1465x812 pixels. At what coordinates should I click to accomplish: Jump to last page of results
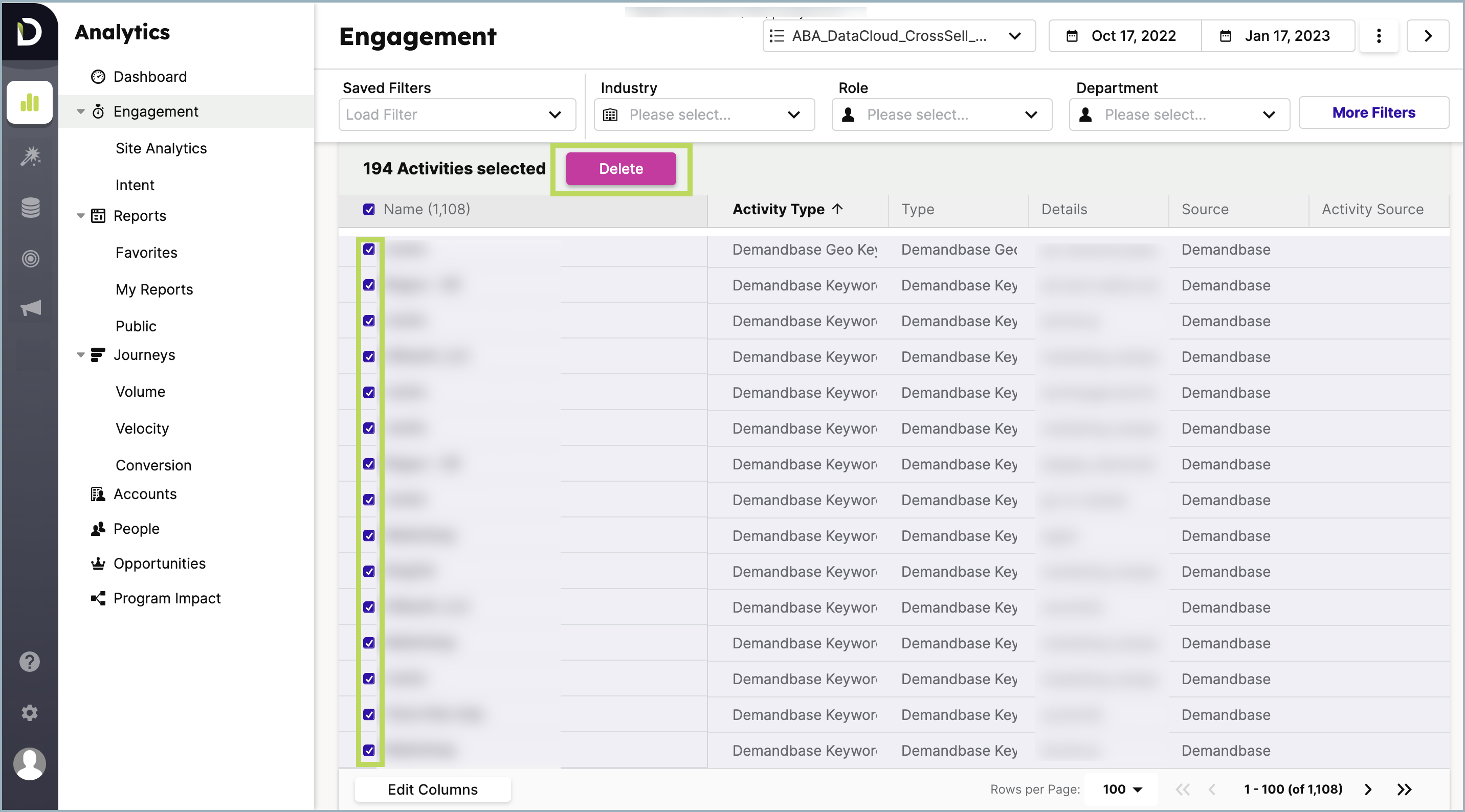click(x=1404, y=790)
